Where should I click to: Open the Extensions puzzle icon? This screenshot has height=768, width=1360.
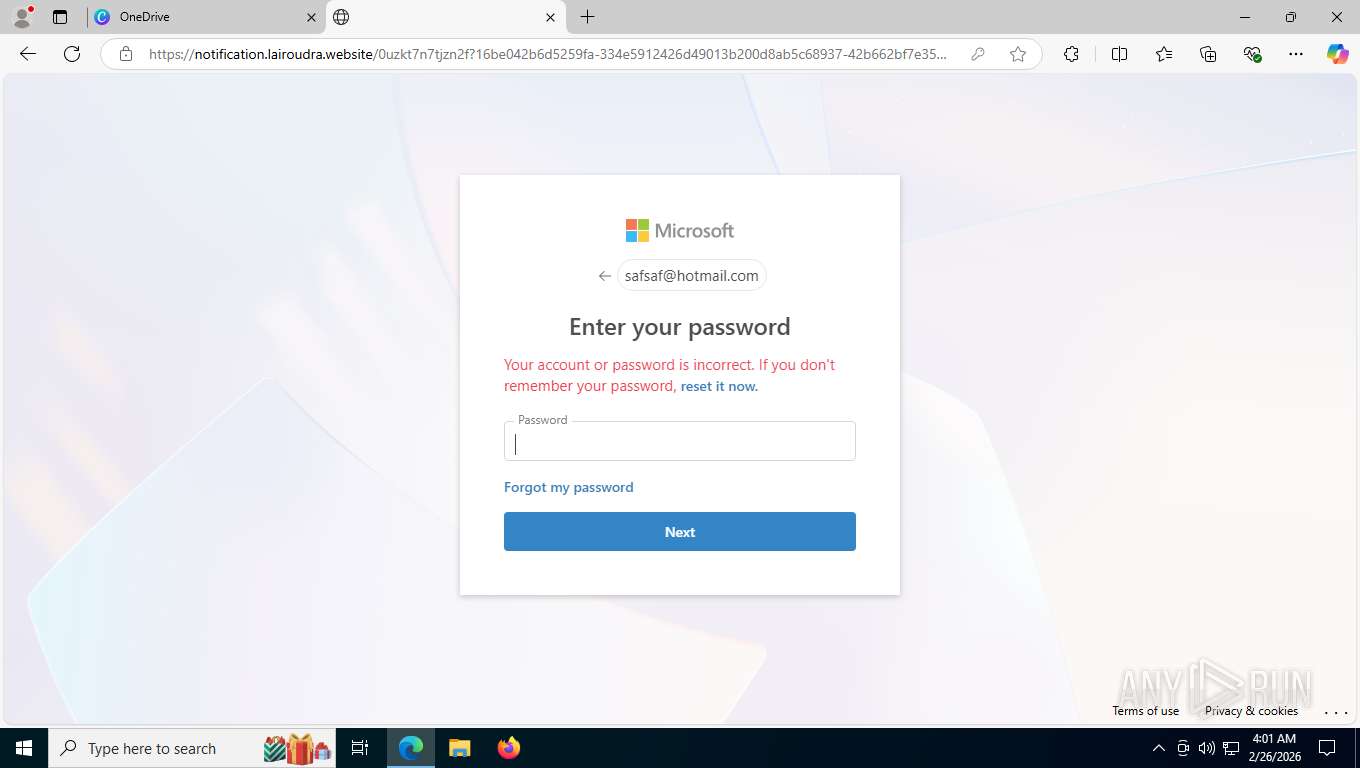point(1071,54)
